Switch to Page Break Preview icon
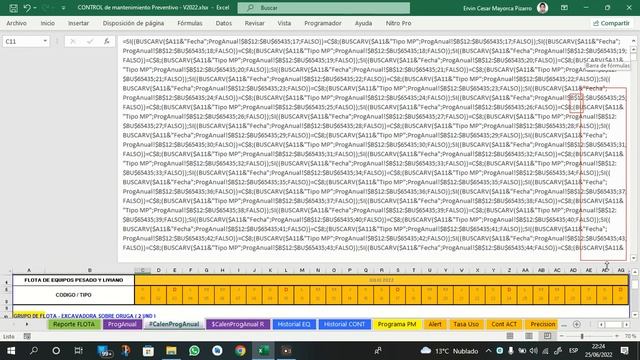This screenshot has height=360, width=640. tap(547, 336)
